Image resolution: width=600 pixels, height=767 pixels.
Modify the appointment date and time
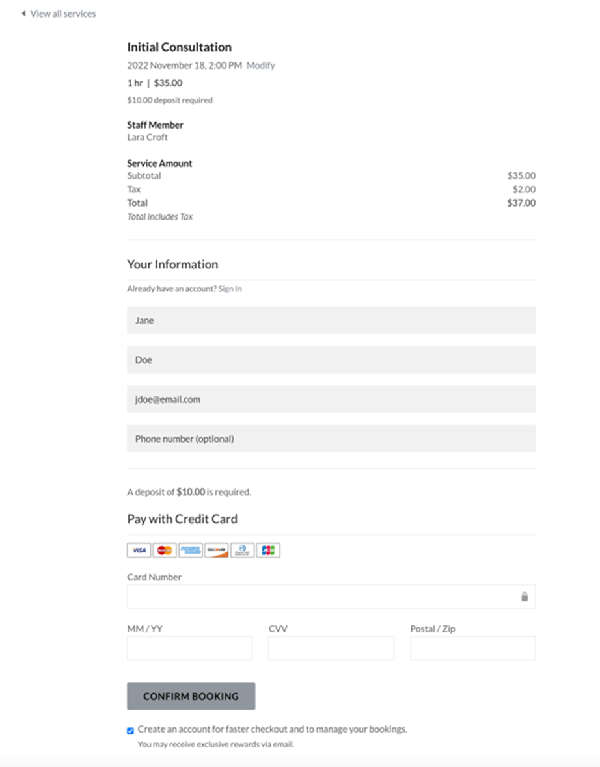point(261,65)
